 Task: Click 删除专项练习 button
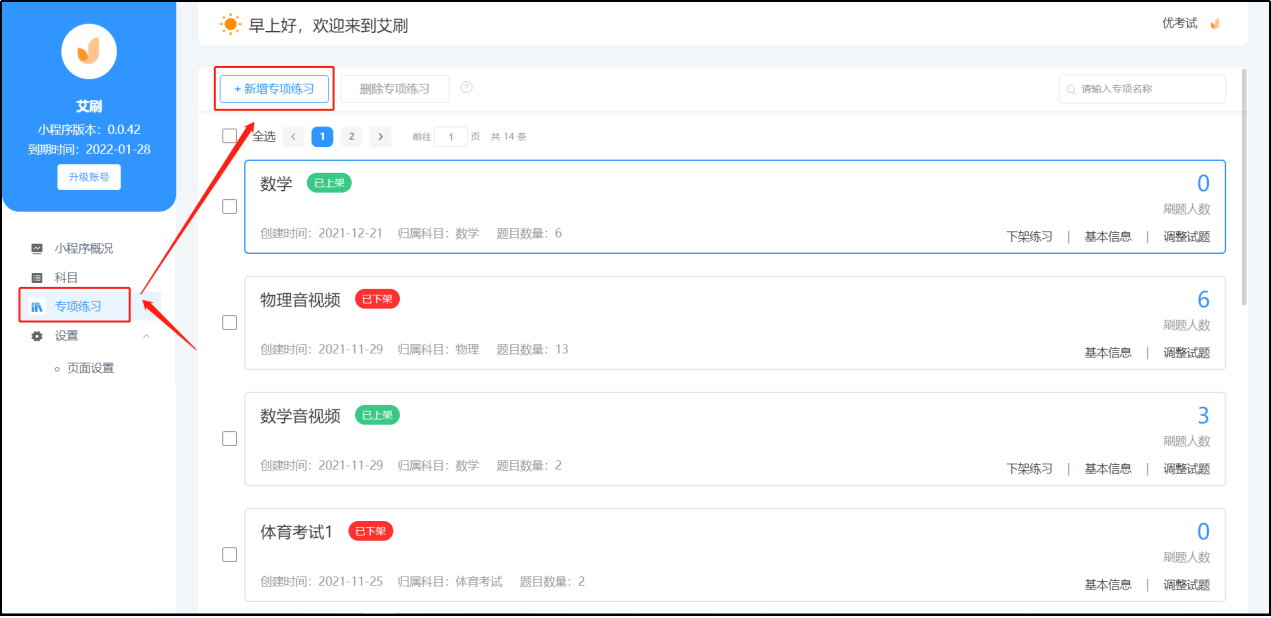[x=395, y=89]
